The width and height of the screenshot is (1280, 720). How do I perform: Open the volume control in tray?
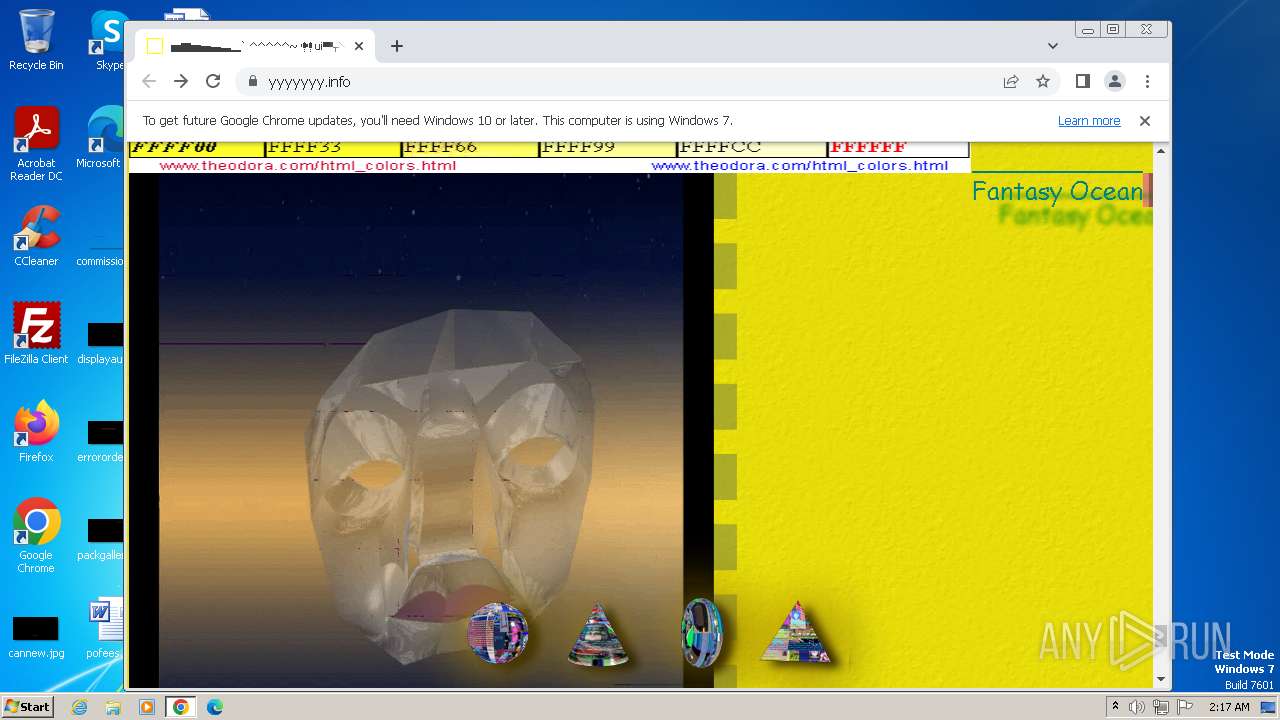pyautogui.click(x=1137, y=707)
